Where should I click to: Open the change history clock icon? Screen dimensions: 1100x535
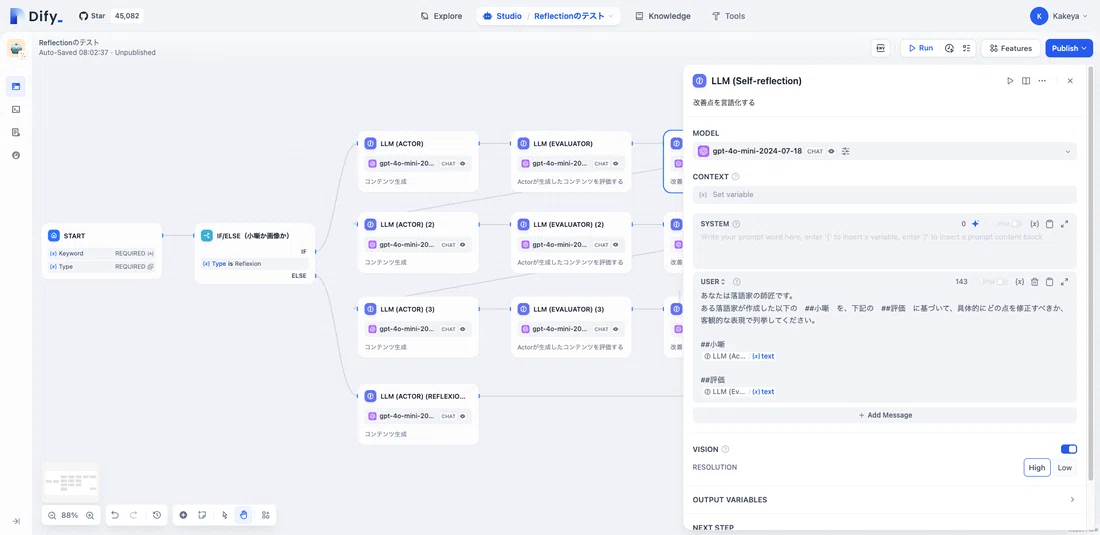coord(156,515)
